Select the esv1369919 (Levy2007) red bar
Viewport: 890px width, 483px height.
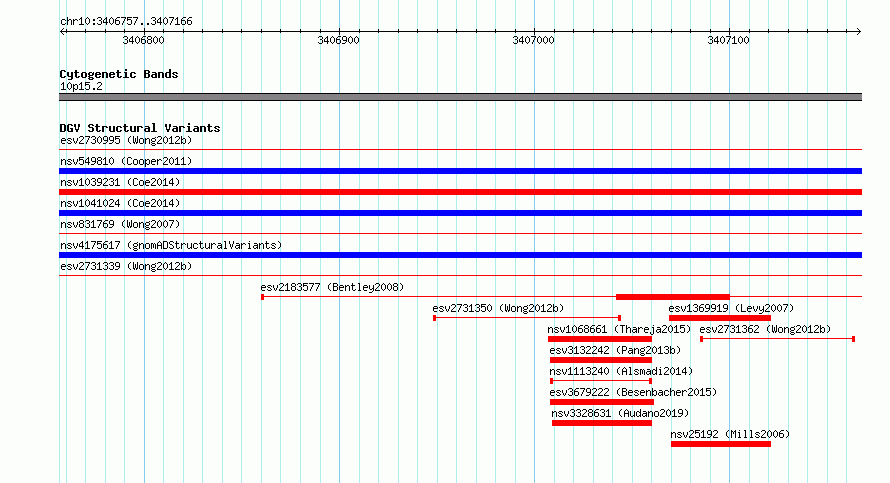tap(720, 318)
